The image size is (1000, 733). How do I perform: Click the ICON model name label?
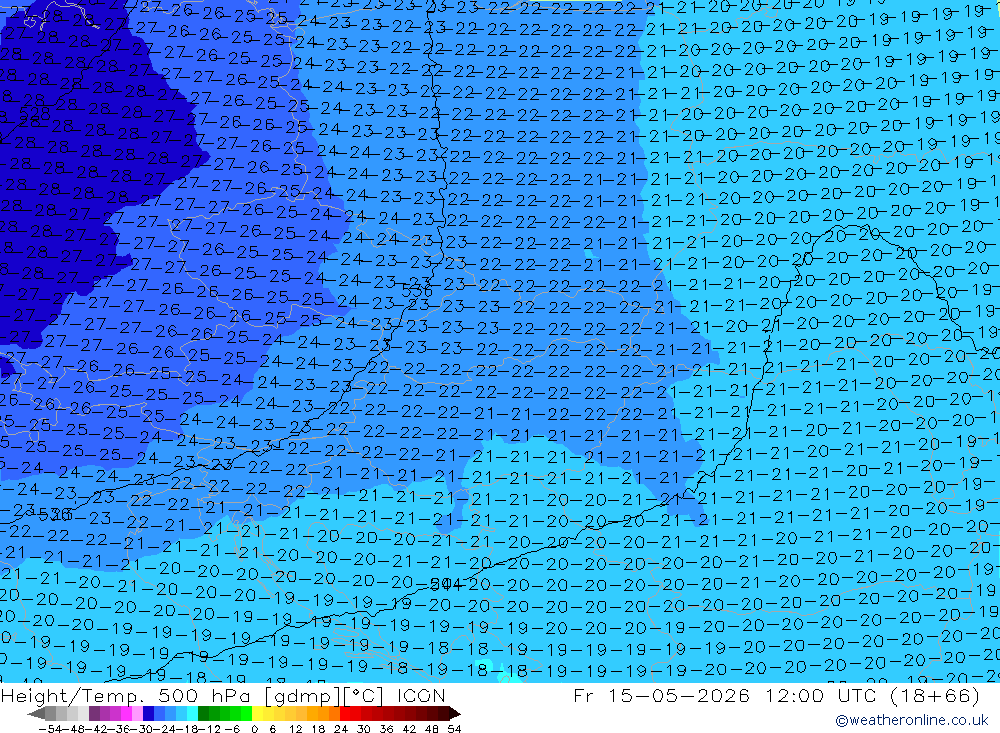click(421, 695)
